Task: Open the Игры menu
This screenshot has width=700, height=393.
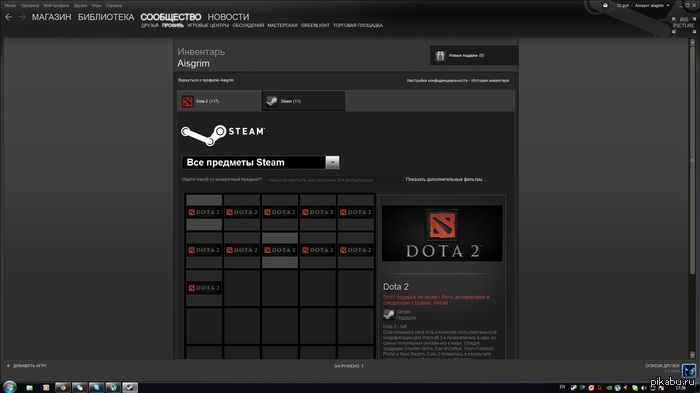Action: tap(96, 5)
